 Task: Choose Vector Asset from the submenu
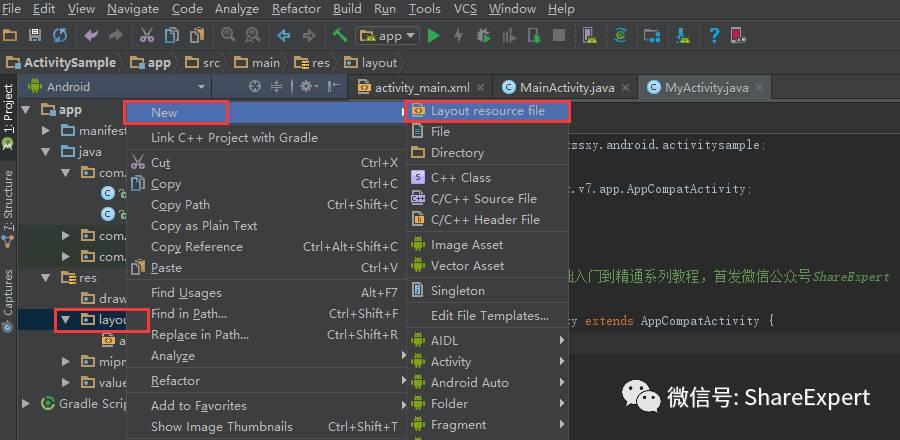(487, 266)
